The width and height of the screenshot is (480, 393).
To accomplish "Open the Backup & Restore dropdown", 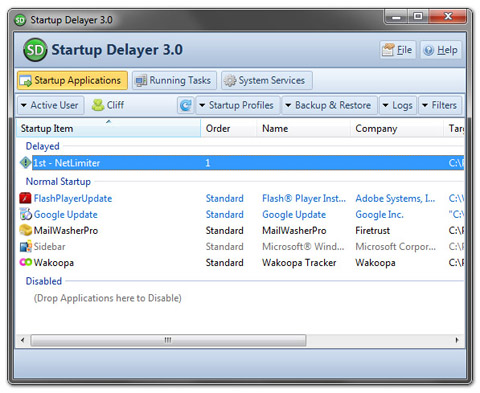I will pos(329,105).
